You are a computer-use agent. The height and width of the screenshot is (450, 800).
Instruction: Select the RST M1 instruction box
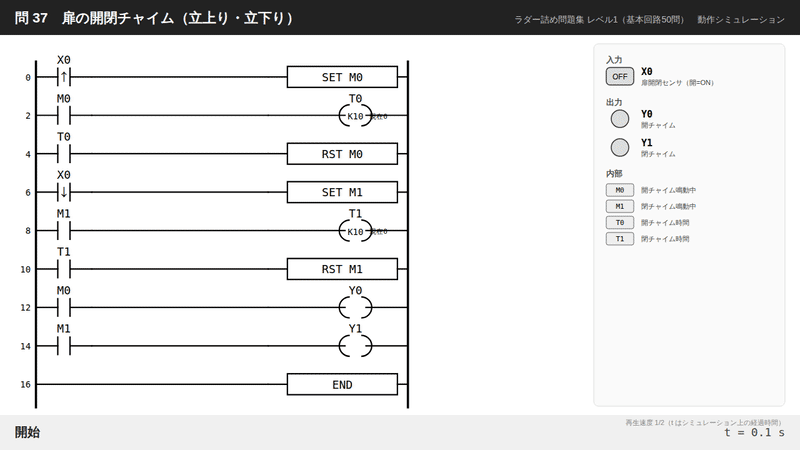click(x=342, y=269)
